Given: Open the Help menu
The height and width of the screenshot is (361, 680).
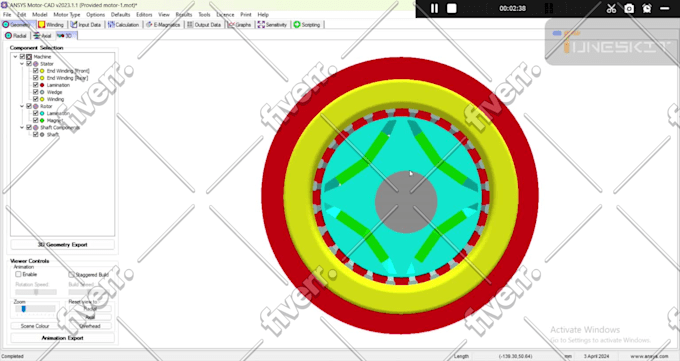Looking at the screenshot, I should [x=263, y=14].
